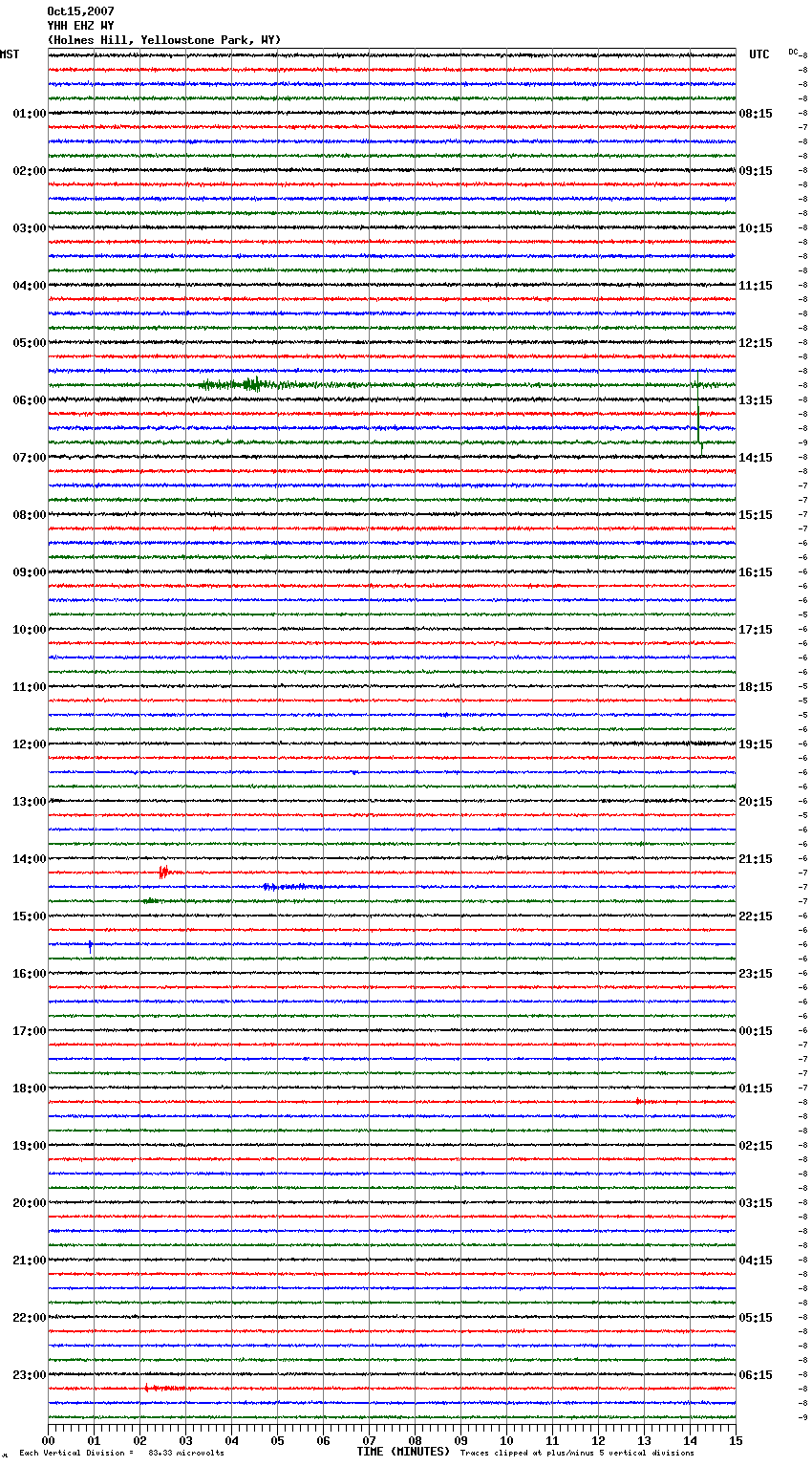Click the blue spike after 15:00 near minute 1
The image size is (812, 1466).
pyautogui.click(x=90, y=946)
